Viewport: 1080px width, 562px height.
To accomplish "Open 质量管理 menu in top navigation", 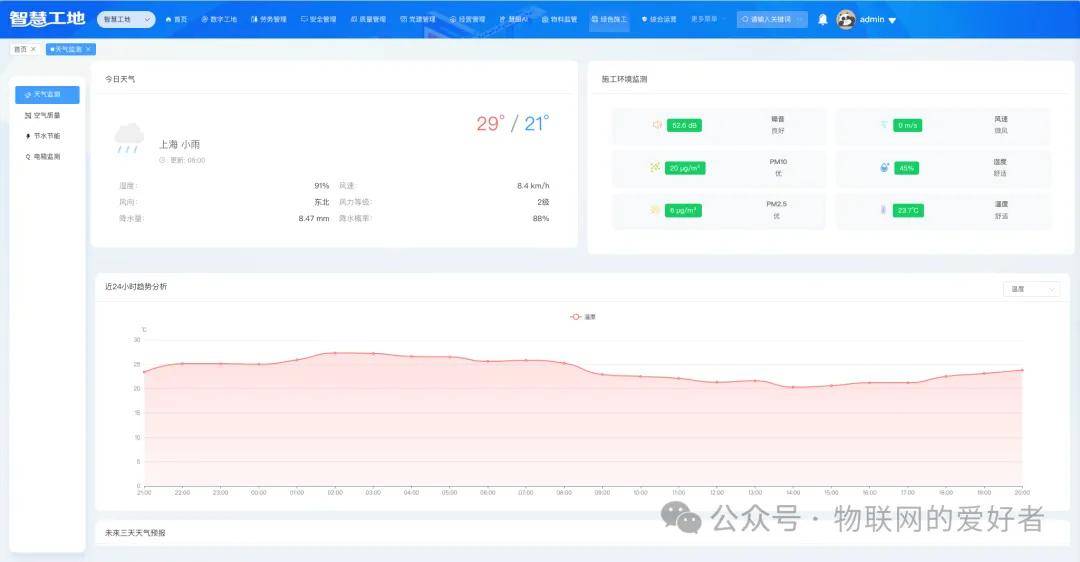I will (x=368, y=19).
